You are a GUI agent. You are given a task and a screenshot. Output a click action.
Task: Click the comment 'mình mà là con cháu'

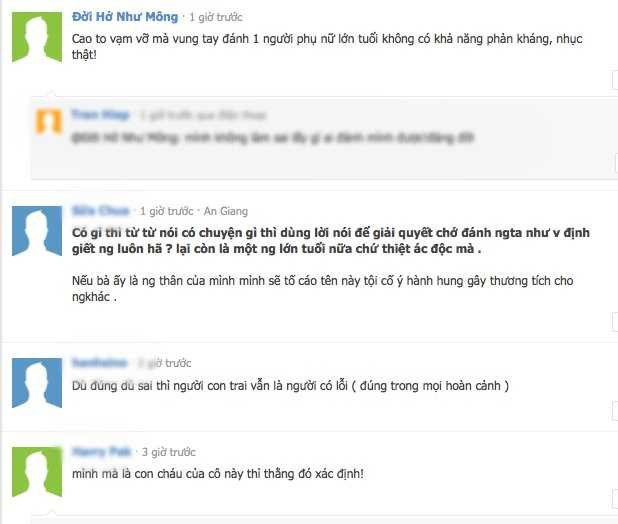click(218, 474)
